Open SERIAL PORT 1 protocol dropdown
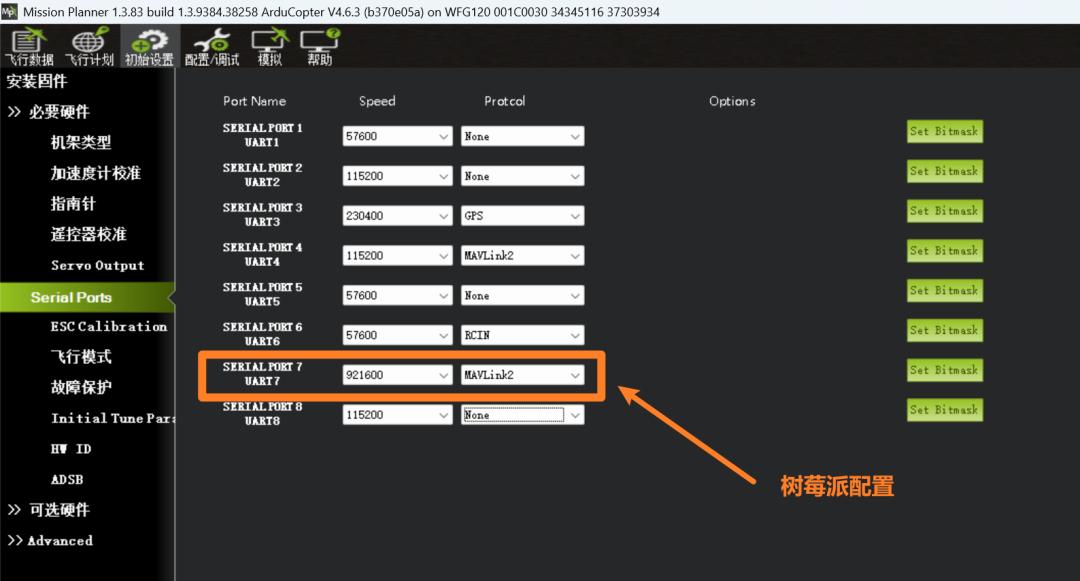This screenshot has height=581, width=1080. [522, 136]
